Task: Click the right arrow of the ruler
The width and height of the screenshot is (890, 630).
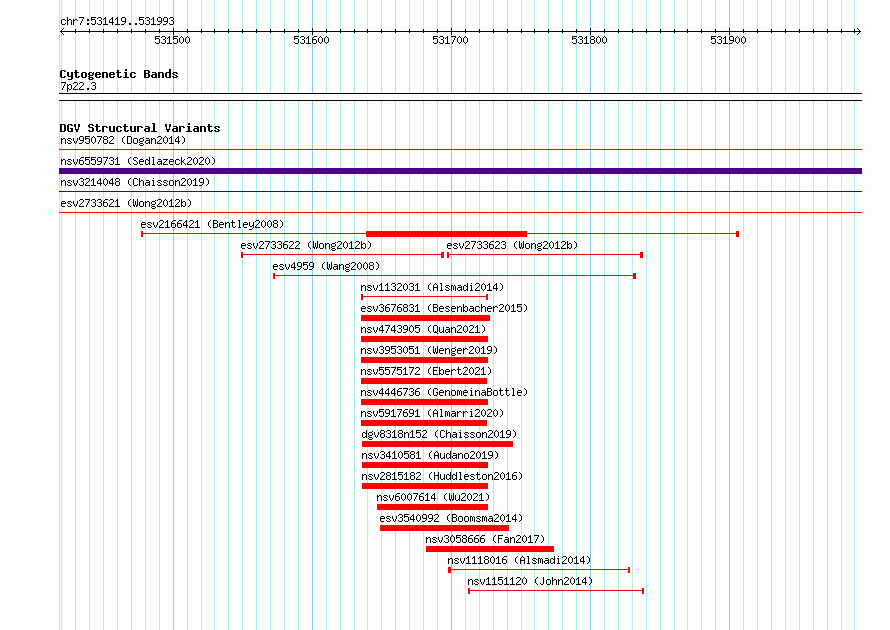Action: [858, 32]
